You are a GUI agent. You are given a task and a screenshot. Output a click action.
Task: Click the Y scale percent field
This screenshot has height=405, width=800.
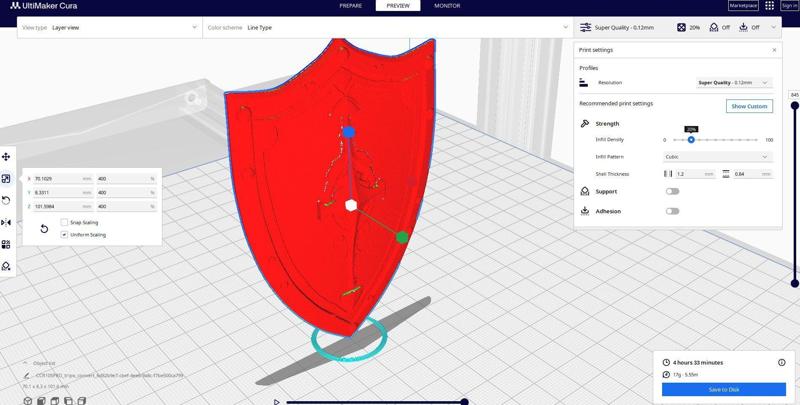coord(126,192)
